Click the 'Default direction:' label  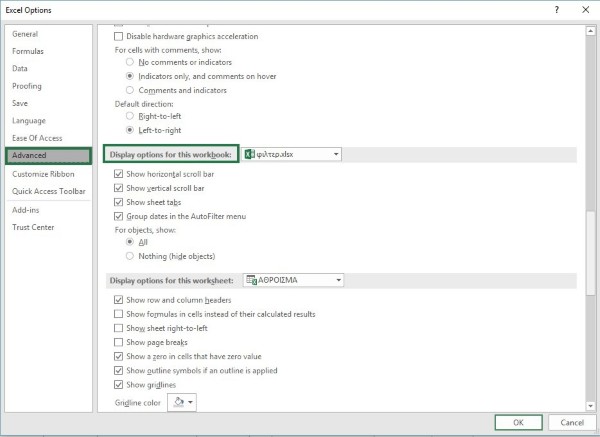144,104
